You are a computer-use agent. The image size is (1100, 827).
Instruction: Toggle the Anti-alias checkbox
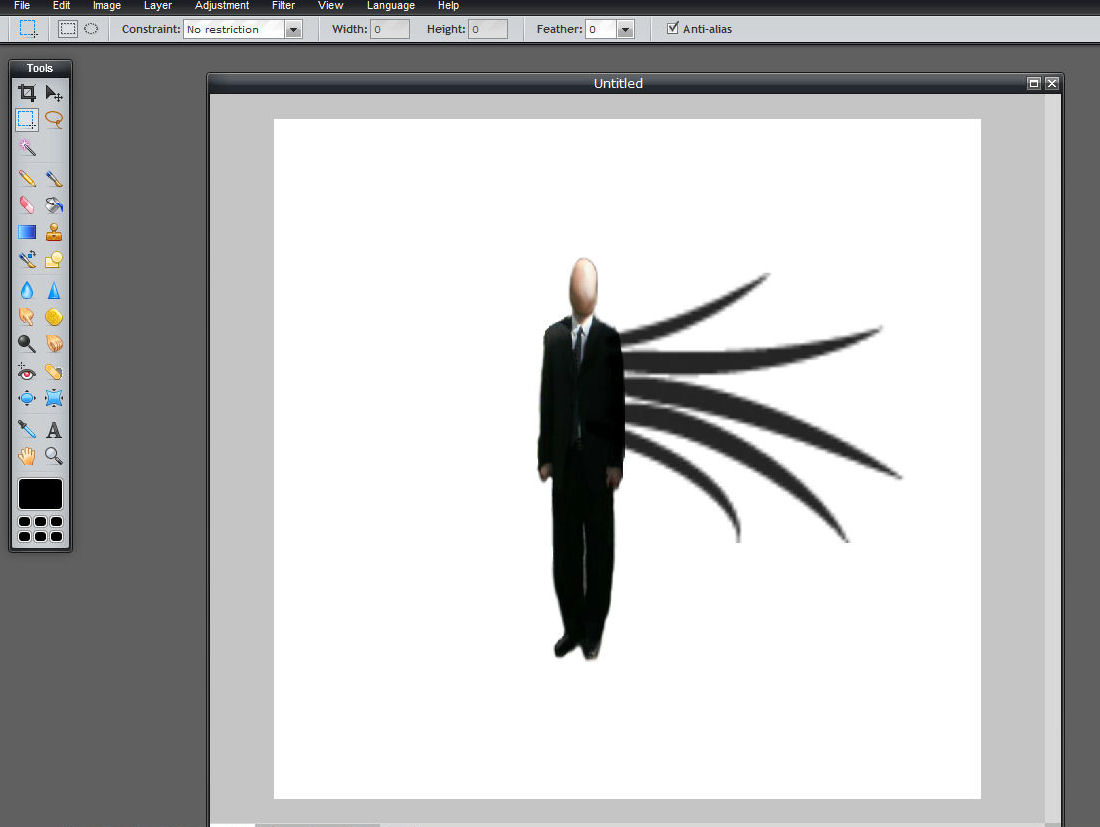[673, 28]
